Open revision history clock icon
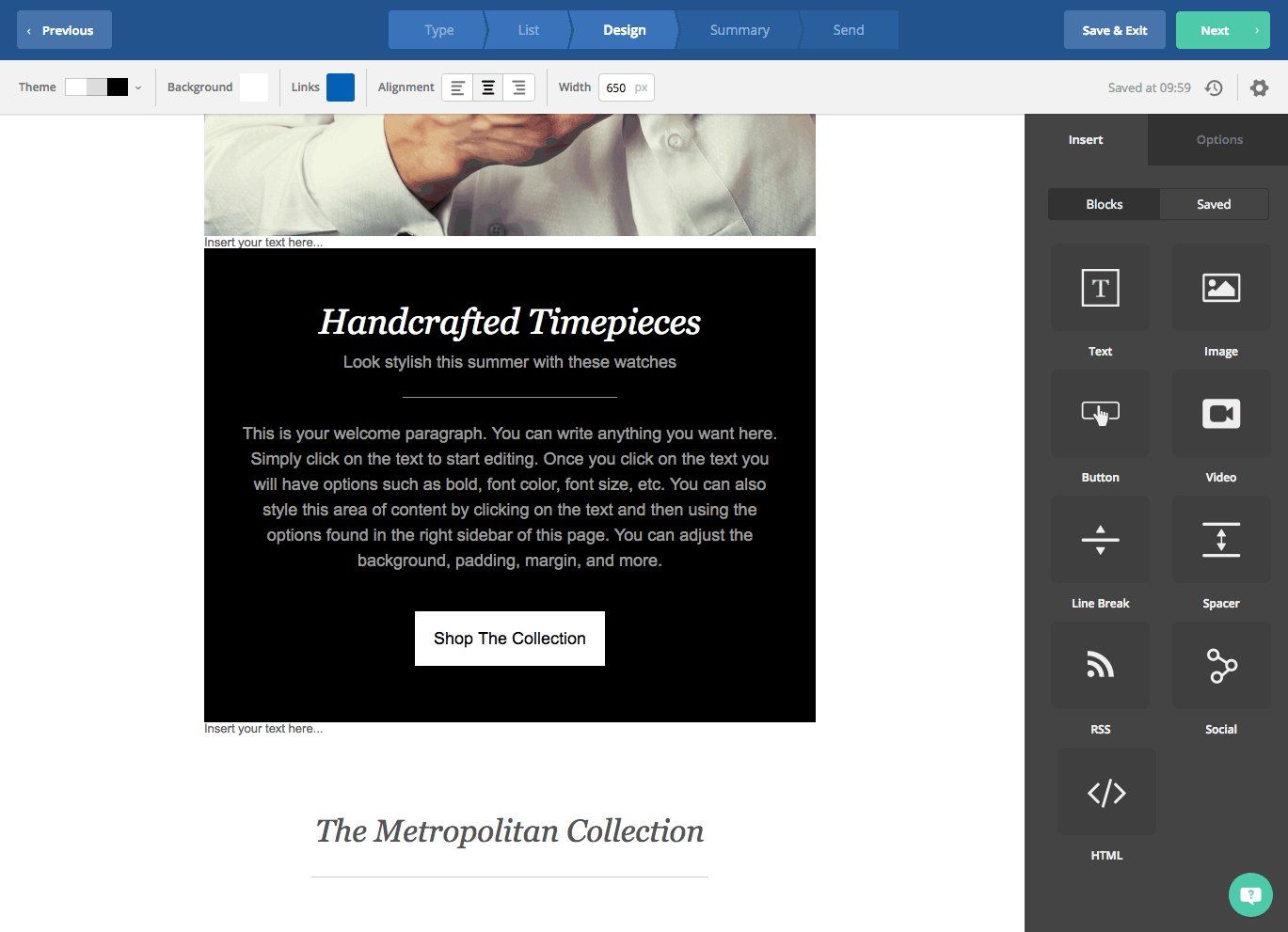The image size is (1288, 932). click(1214, 87)
